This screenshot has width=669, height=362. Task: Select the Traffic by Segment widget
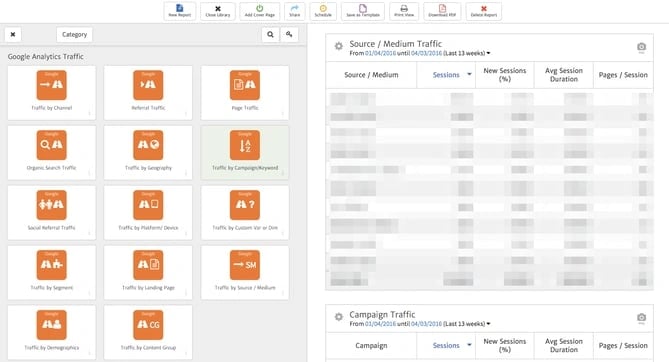52,272
